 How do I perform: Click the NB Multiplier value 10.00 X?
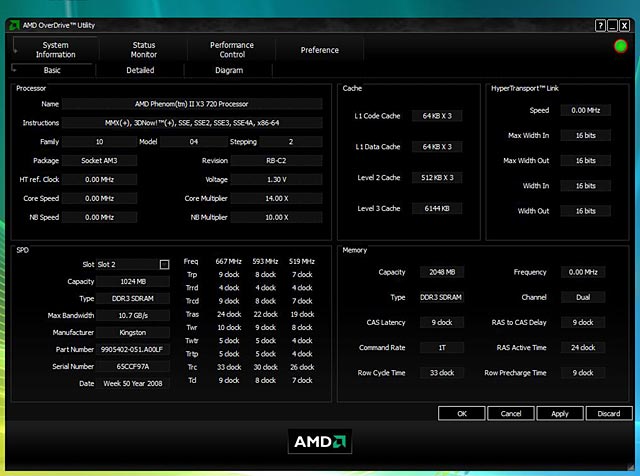(276, 217)
